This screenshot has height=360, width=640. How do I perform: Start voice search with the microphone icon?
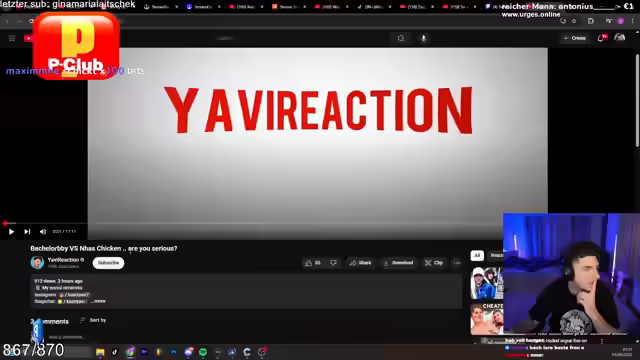tap(423, 38)
